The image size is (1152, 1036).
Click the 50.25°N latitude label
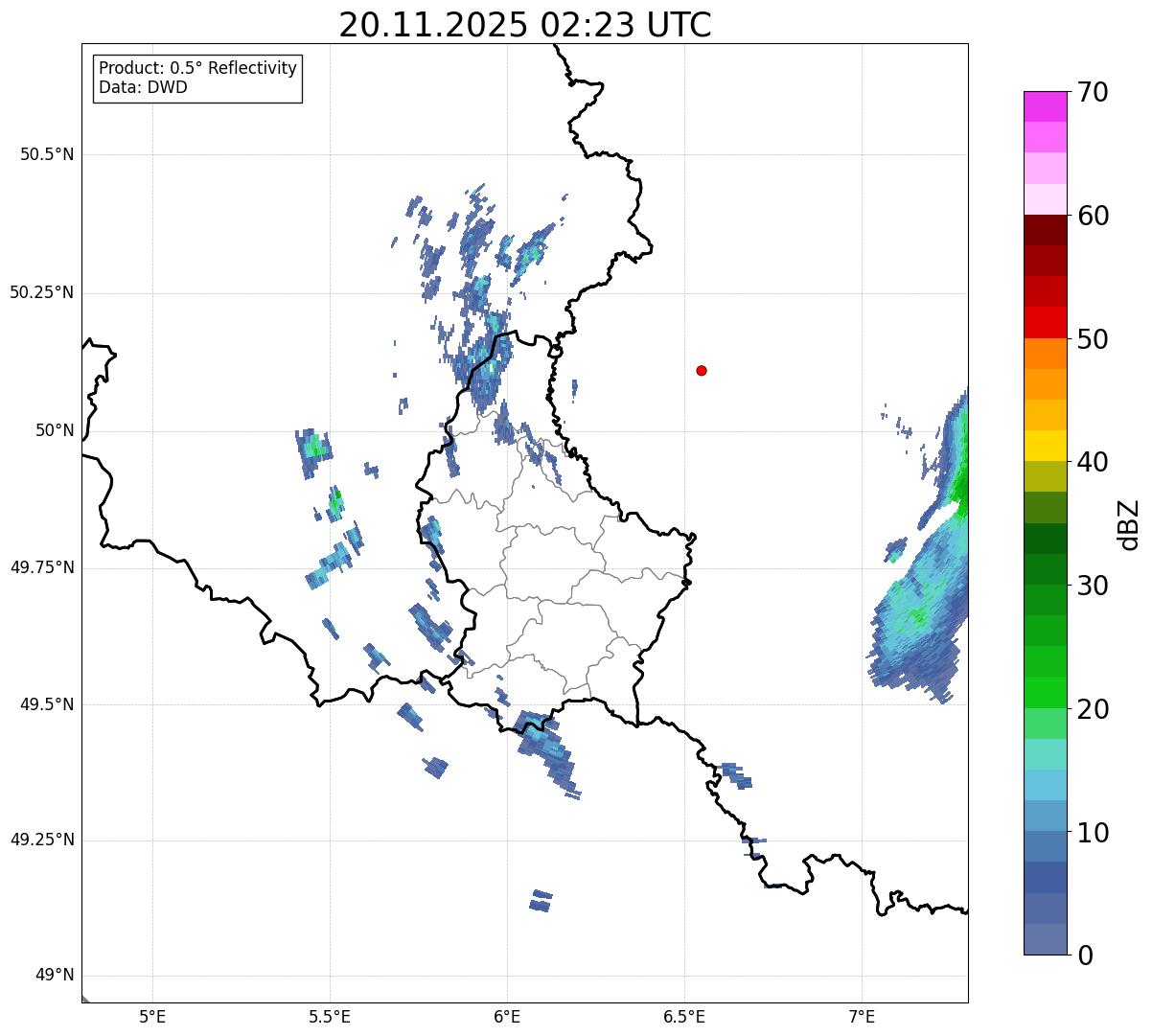pos(42,292)
